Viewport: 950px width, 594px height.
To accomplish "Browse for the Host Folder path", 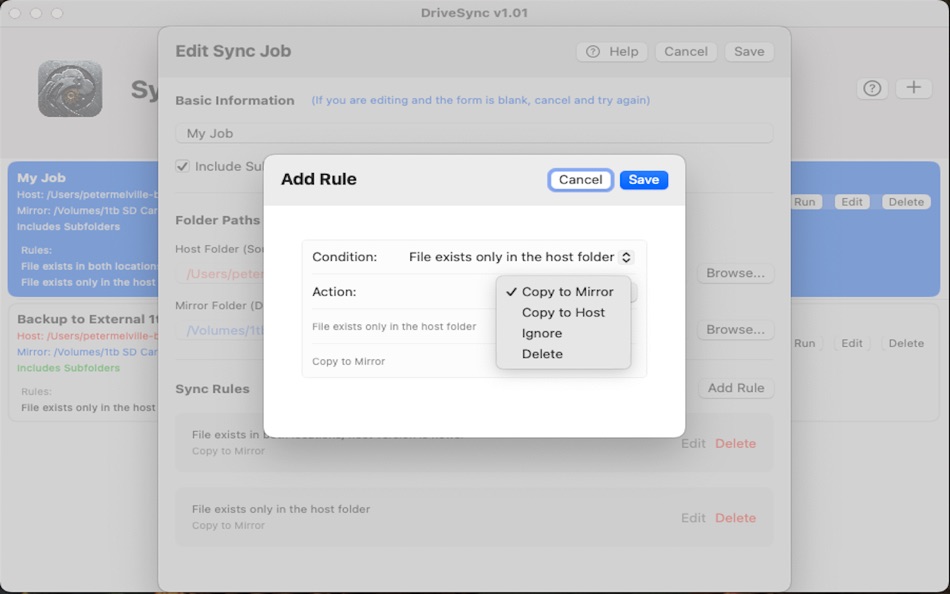I will click(735, 273).
